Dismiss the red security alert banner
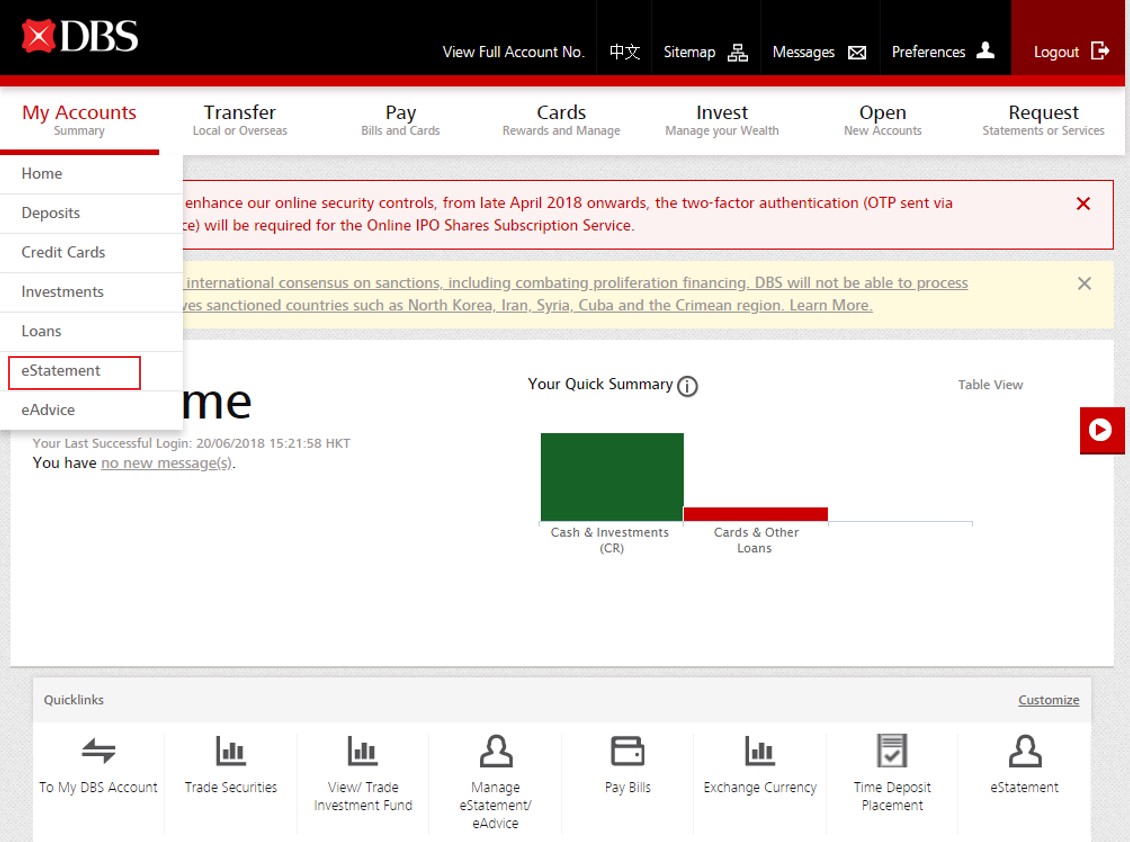The width and height of the screenshot is (1130, 842). 1083,204
